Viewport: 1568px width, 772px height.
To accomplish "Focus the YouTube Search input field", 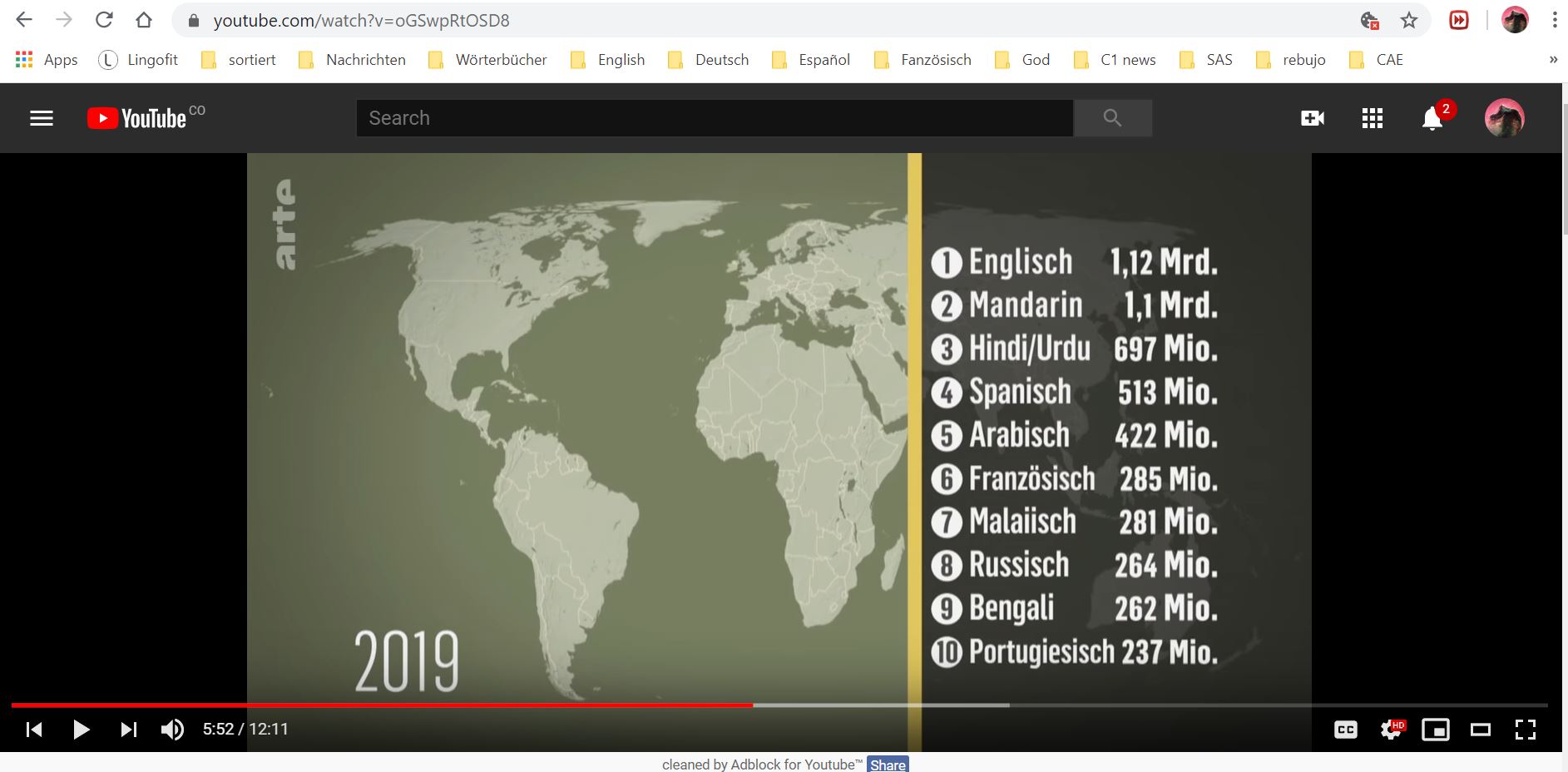I will [x=714, y=118].
